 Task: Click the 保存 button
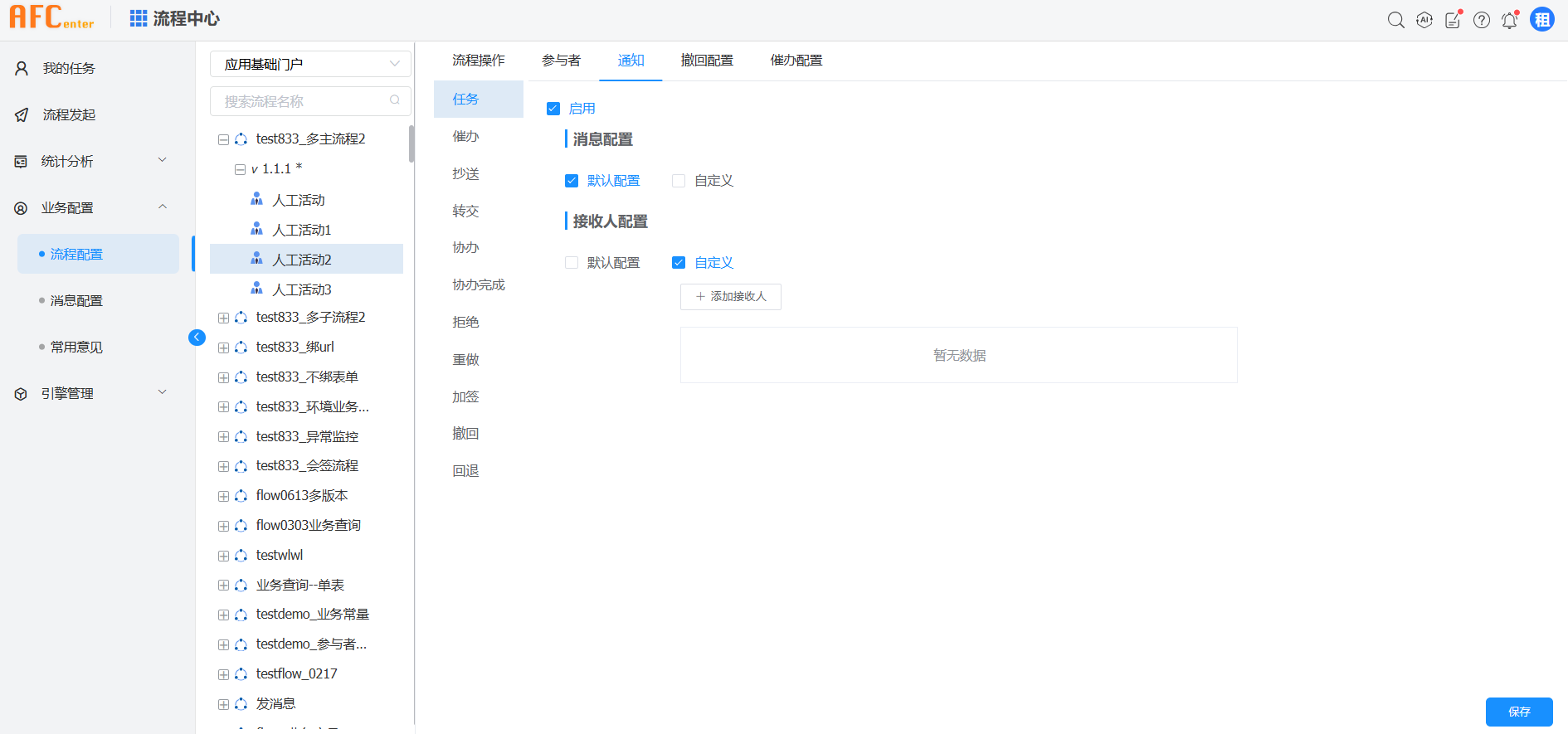point(1518,712)
